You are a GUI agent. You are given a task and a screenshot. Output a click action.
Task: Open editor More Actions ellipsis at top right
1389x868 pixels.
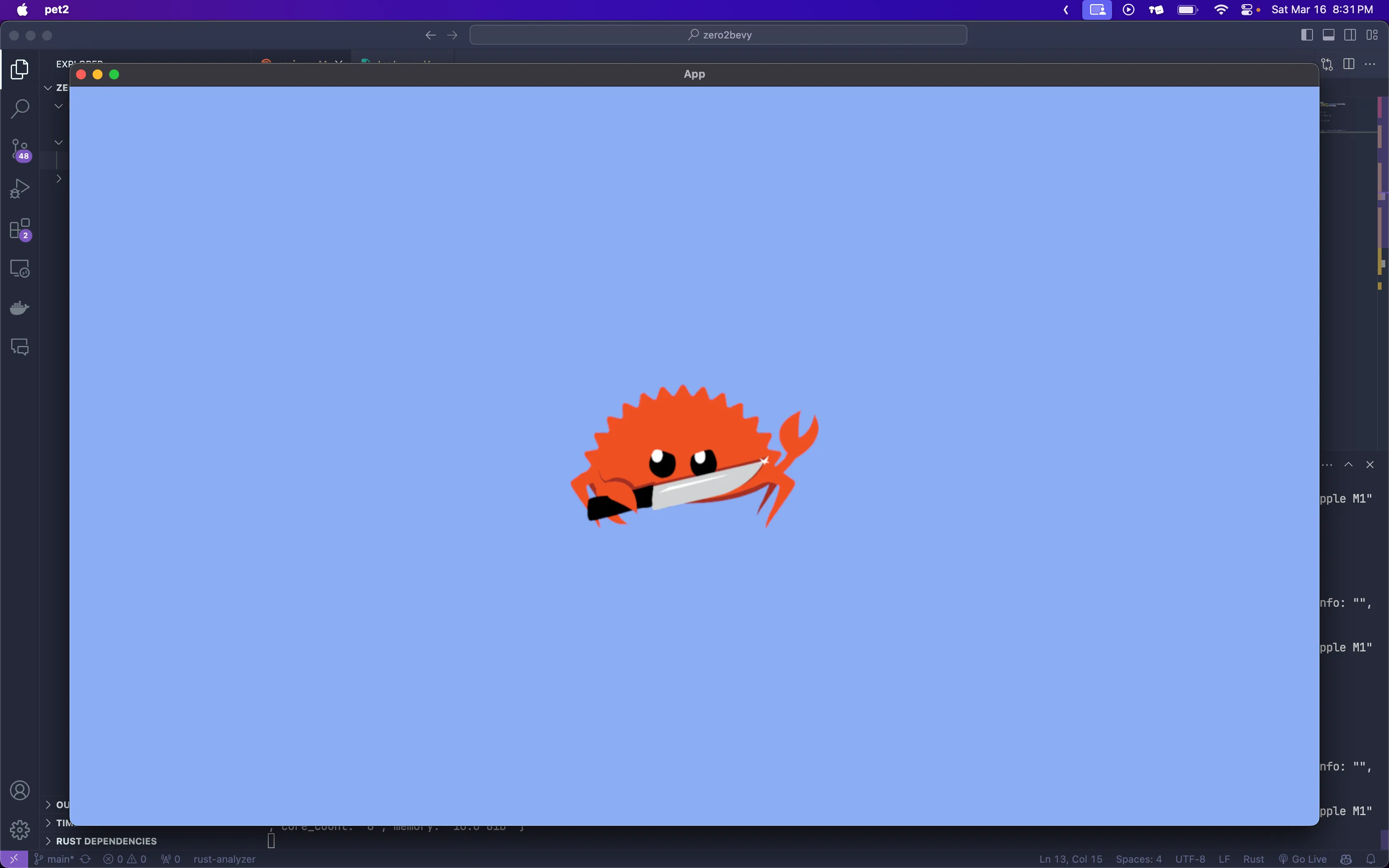[x=1370, y=64]
